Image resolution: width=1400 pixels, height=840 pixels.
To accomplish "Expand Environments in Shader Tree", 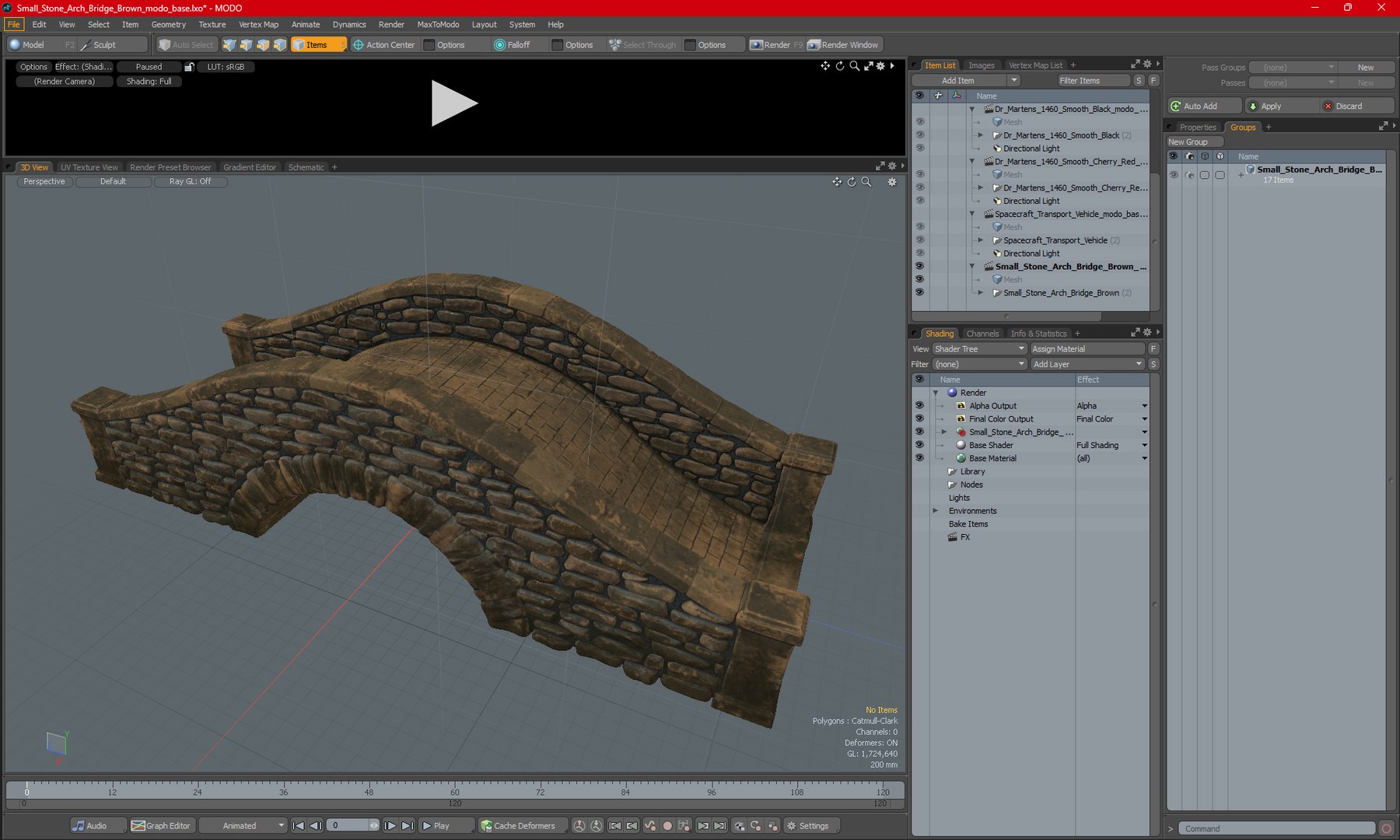I will 936,511.
